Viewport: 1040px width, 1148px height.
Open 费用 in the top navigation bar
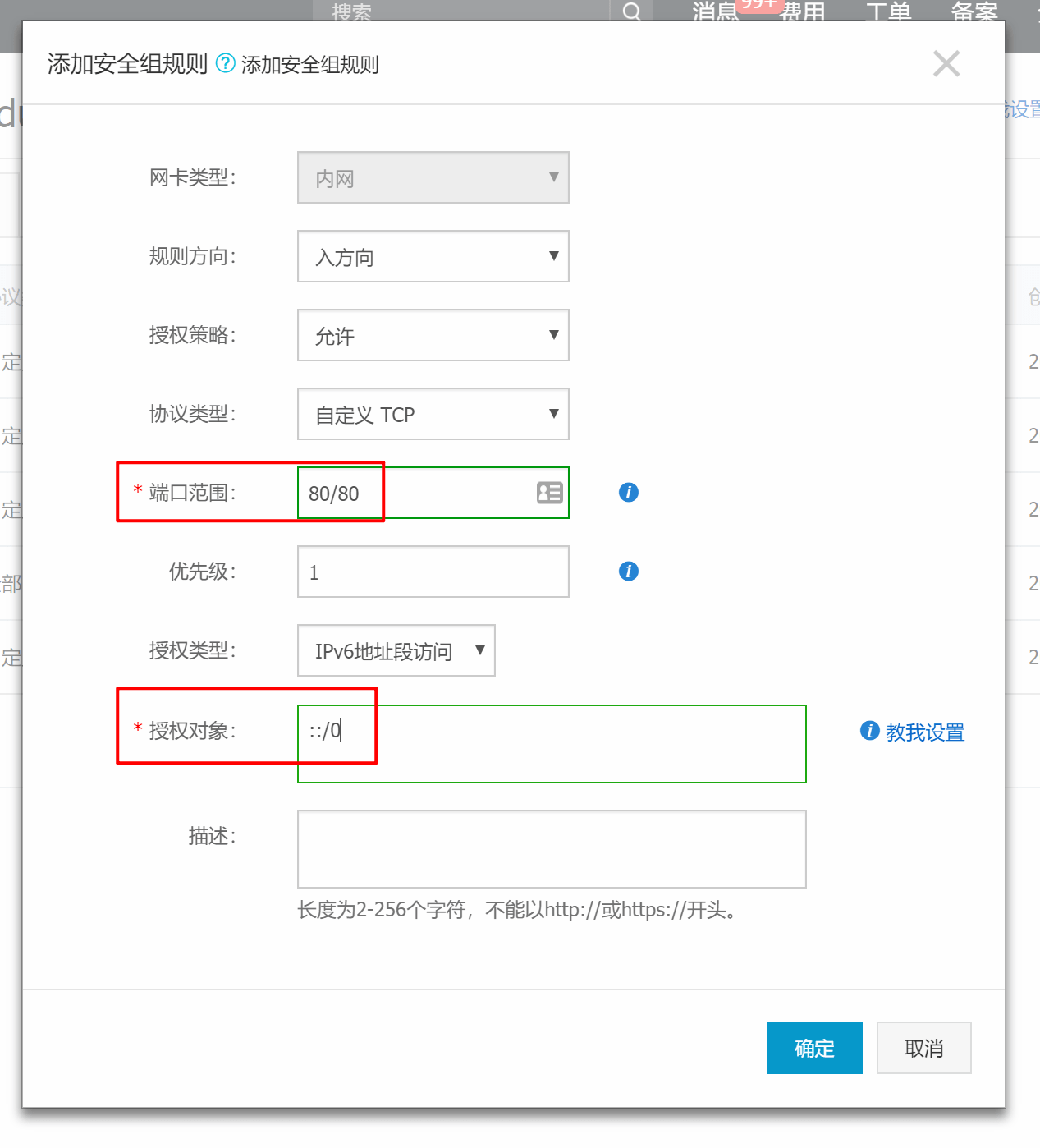(x=802, y=11)
